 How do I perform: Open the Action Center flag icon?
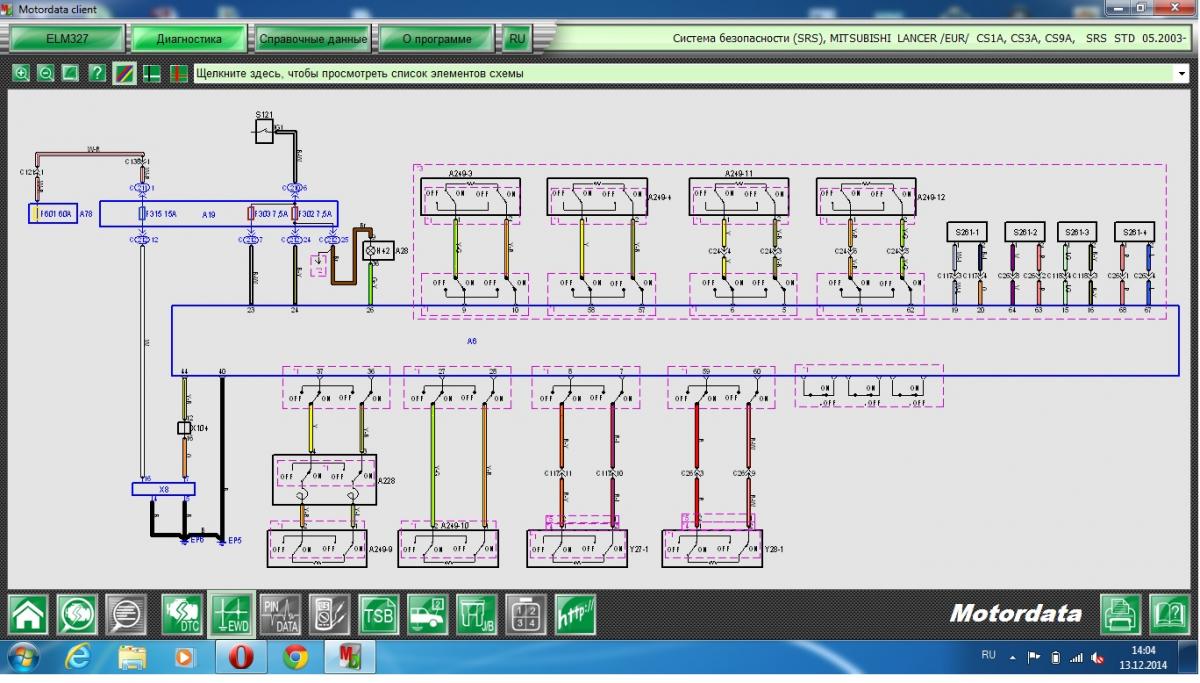pos(1035,657)
